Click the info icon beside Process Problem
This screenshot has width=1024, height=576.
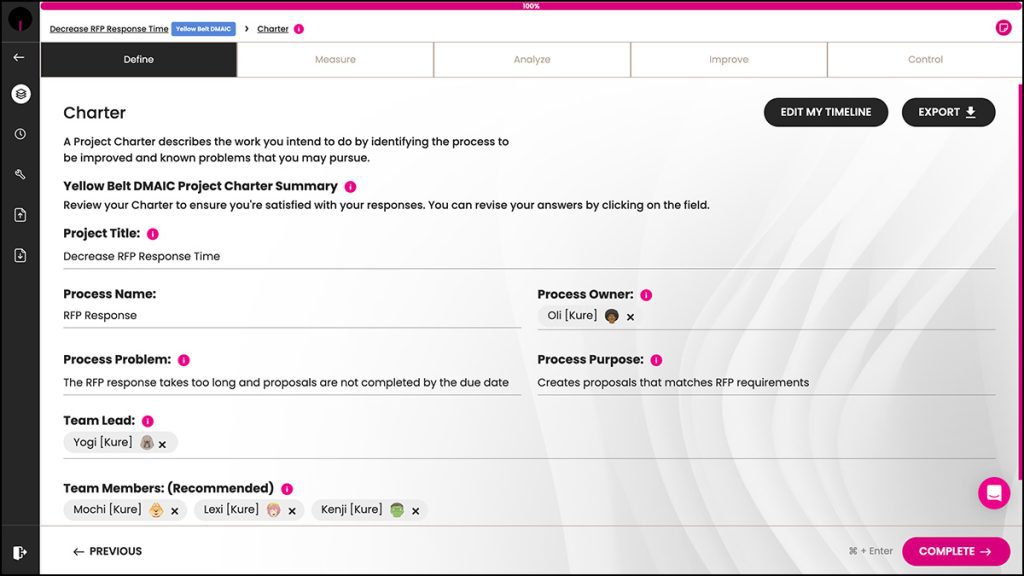(x=184, y=360)
